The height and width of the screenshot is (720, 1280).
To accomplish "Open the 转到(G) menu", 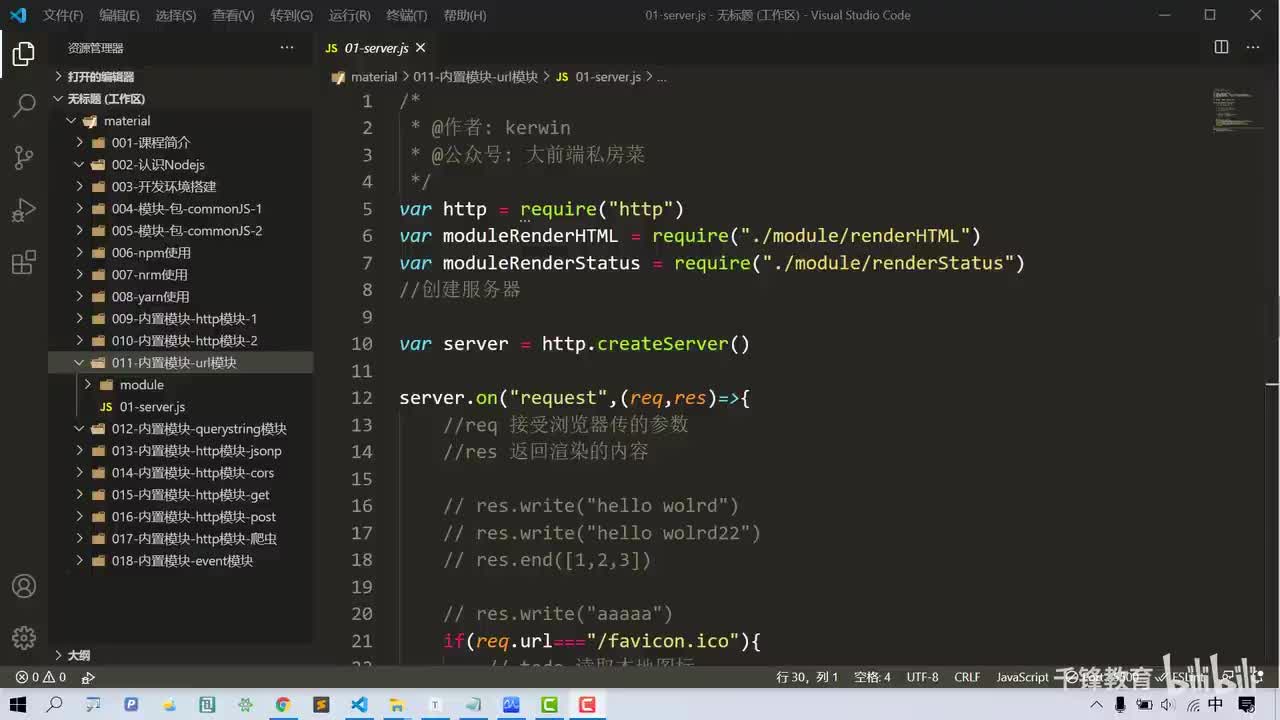I will (x=291, y=16).
